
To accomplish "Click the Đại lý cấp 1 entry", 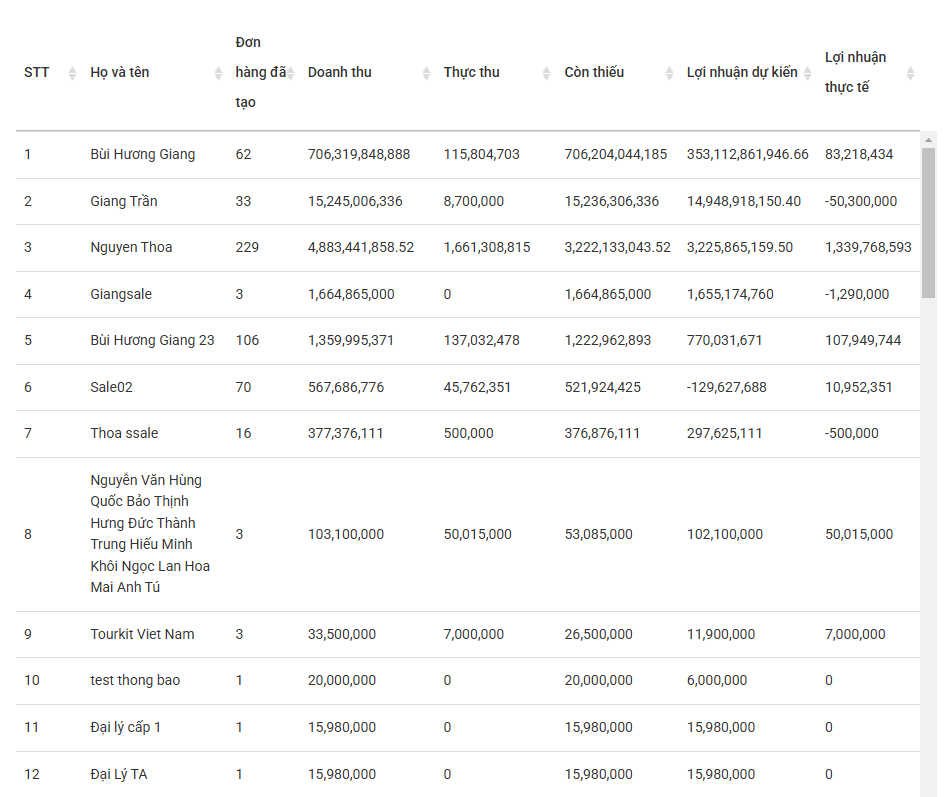I will (125, 727).
